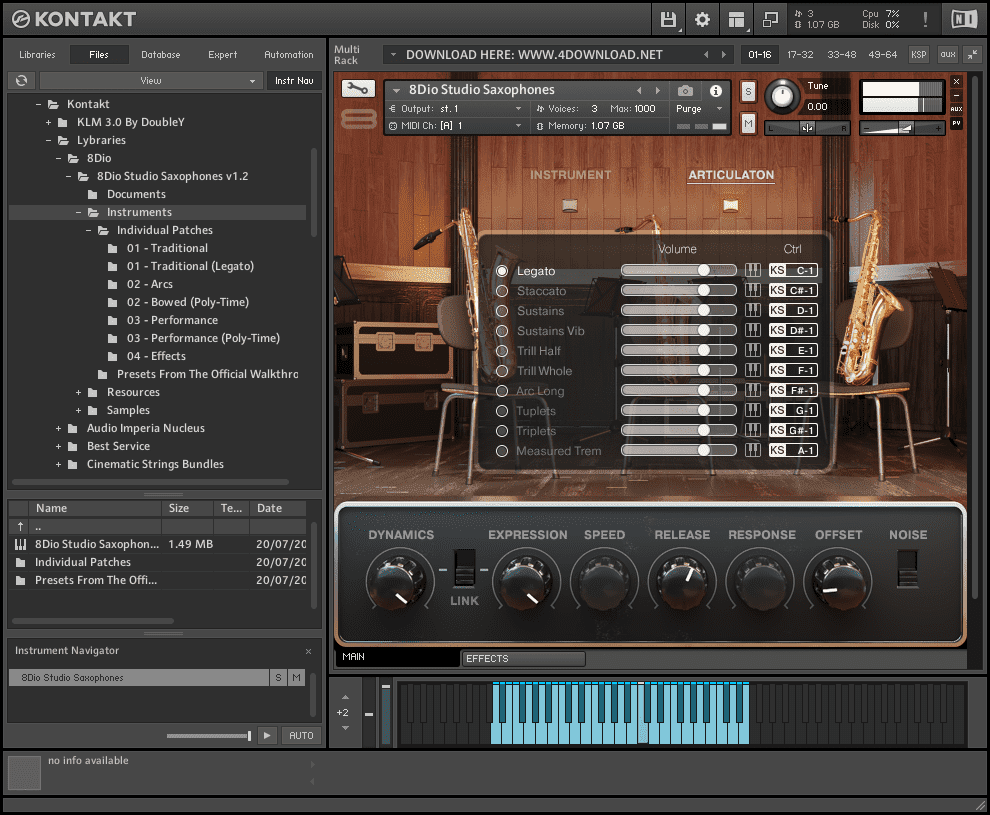990x815 pixels.
Task: Click the minimized view window icon
Action: pyautogui.click(x=770, y=20)
